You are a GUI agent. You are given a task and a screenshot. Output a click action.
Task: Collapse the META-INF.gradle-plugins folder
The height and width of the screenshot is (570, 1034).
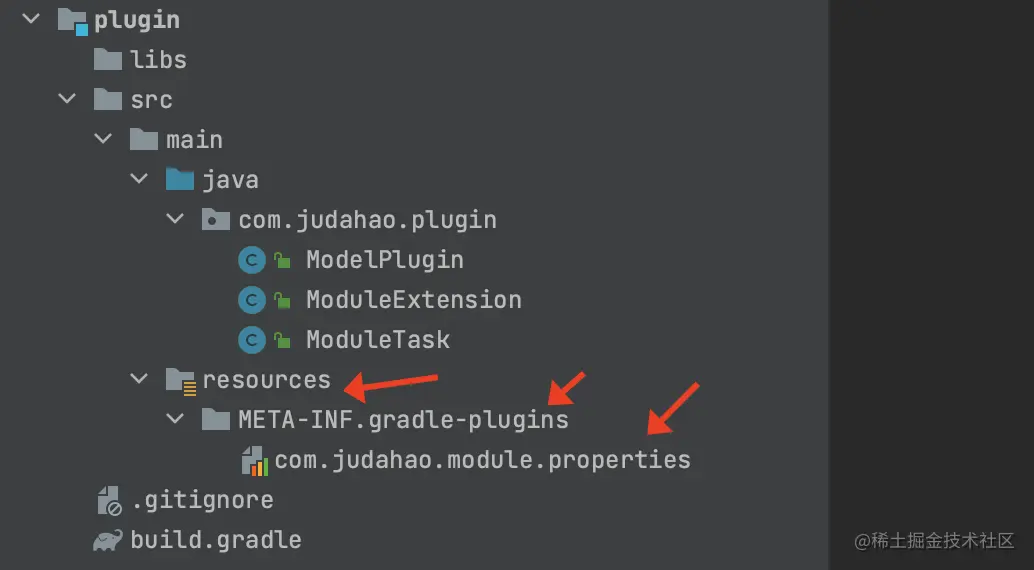(175, 419)
